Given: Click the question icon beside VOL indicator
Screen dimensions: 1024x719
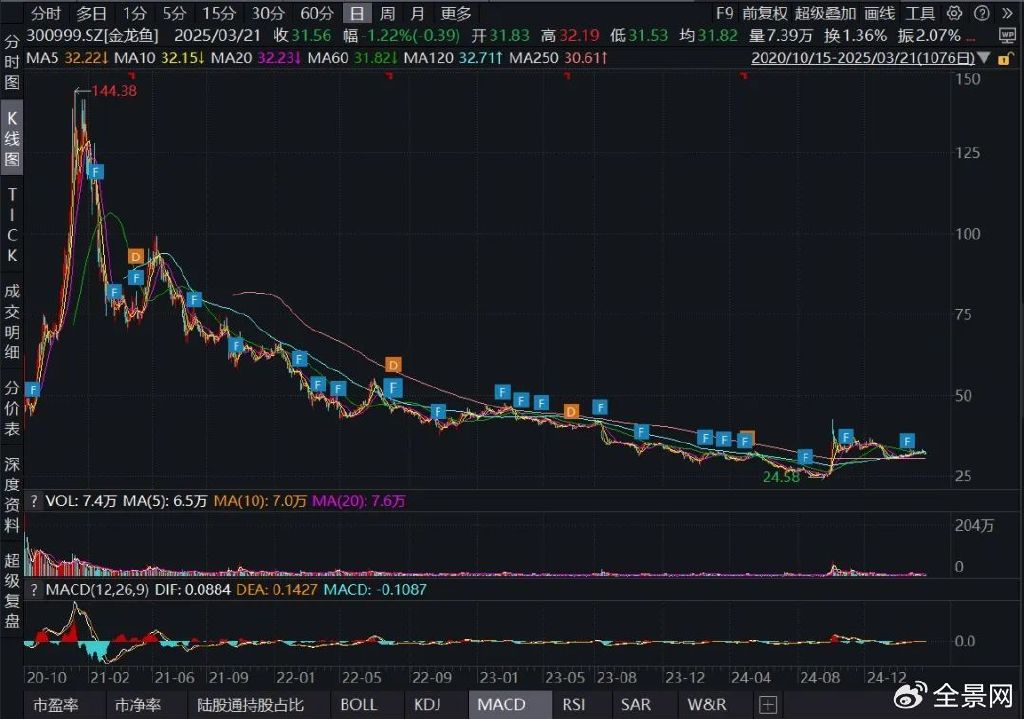Looking at the screenshot, I should tap(37, 500).
